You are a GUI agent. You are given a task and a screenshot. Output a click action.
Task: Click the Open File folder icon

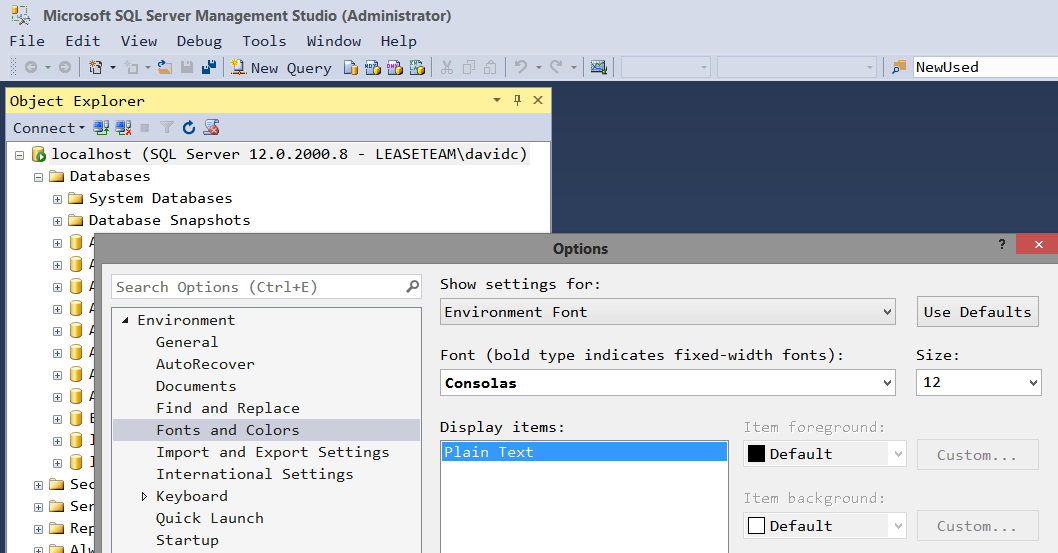coord(165,67)
